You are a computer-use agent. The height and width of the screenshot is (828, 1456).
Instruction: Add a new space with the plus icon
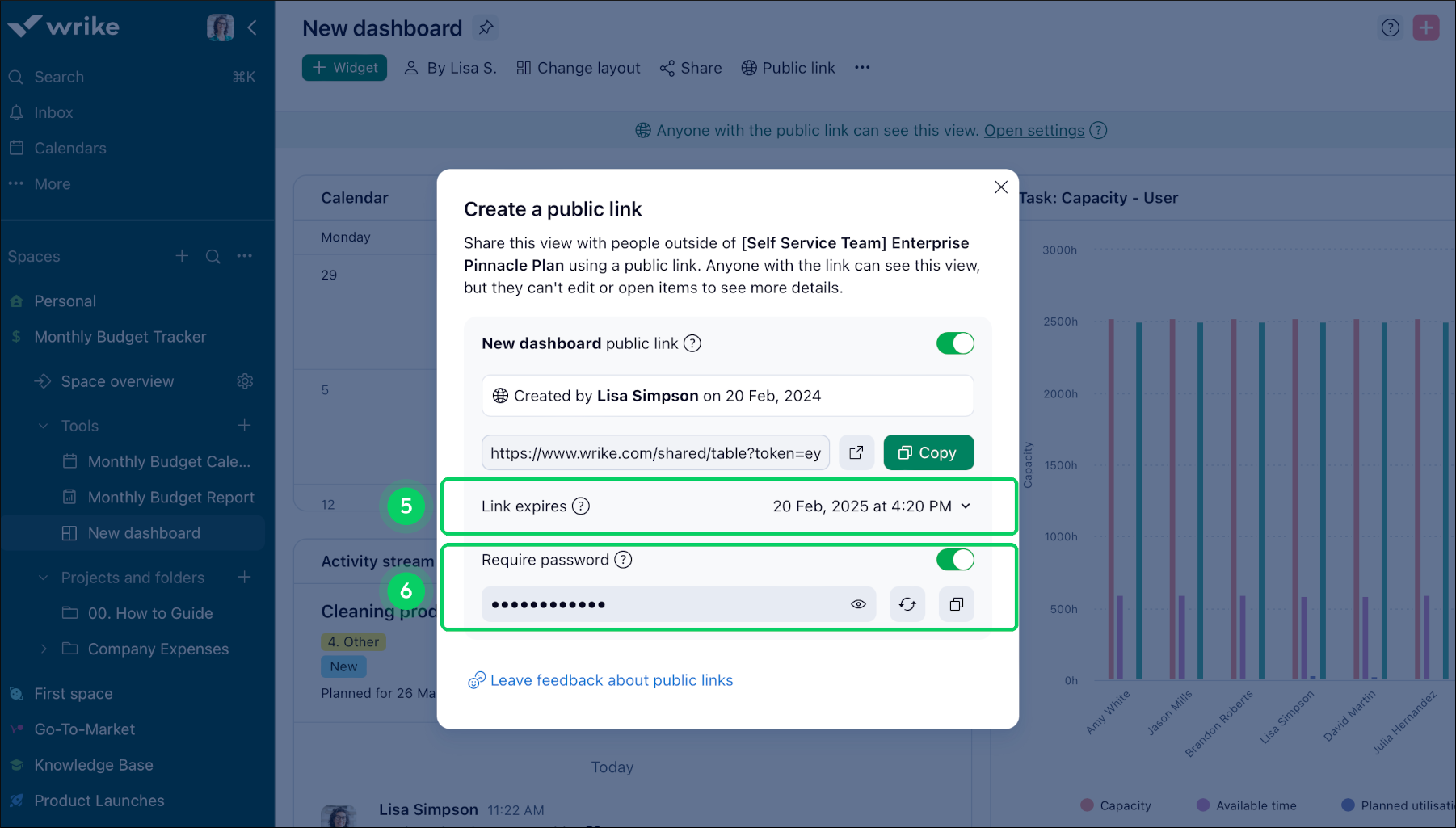pos(181,256)
